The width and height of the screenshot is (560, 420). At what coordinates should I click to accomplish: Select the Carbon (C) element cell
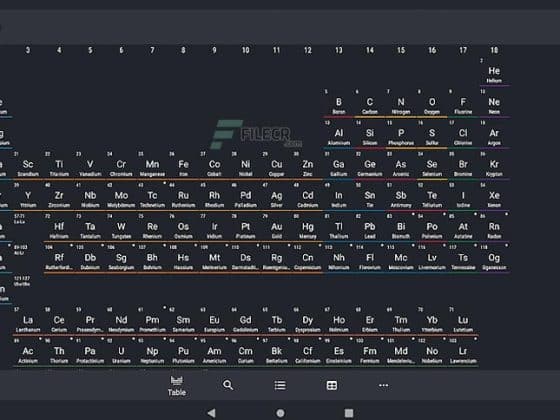click(370, 104)
